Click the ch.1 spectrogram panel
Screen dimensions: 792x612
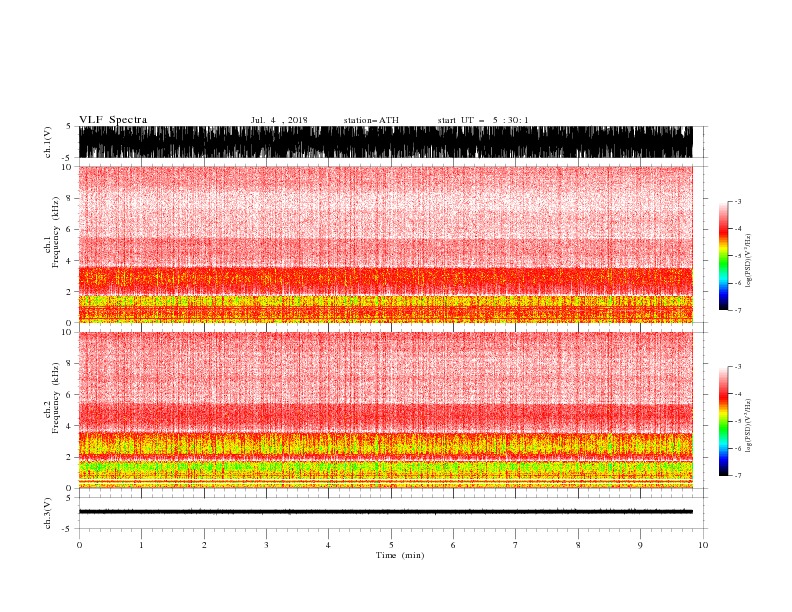pos(385,244)
